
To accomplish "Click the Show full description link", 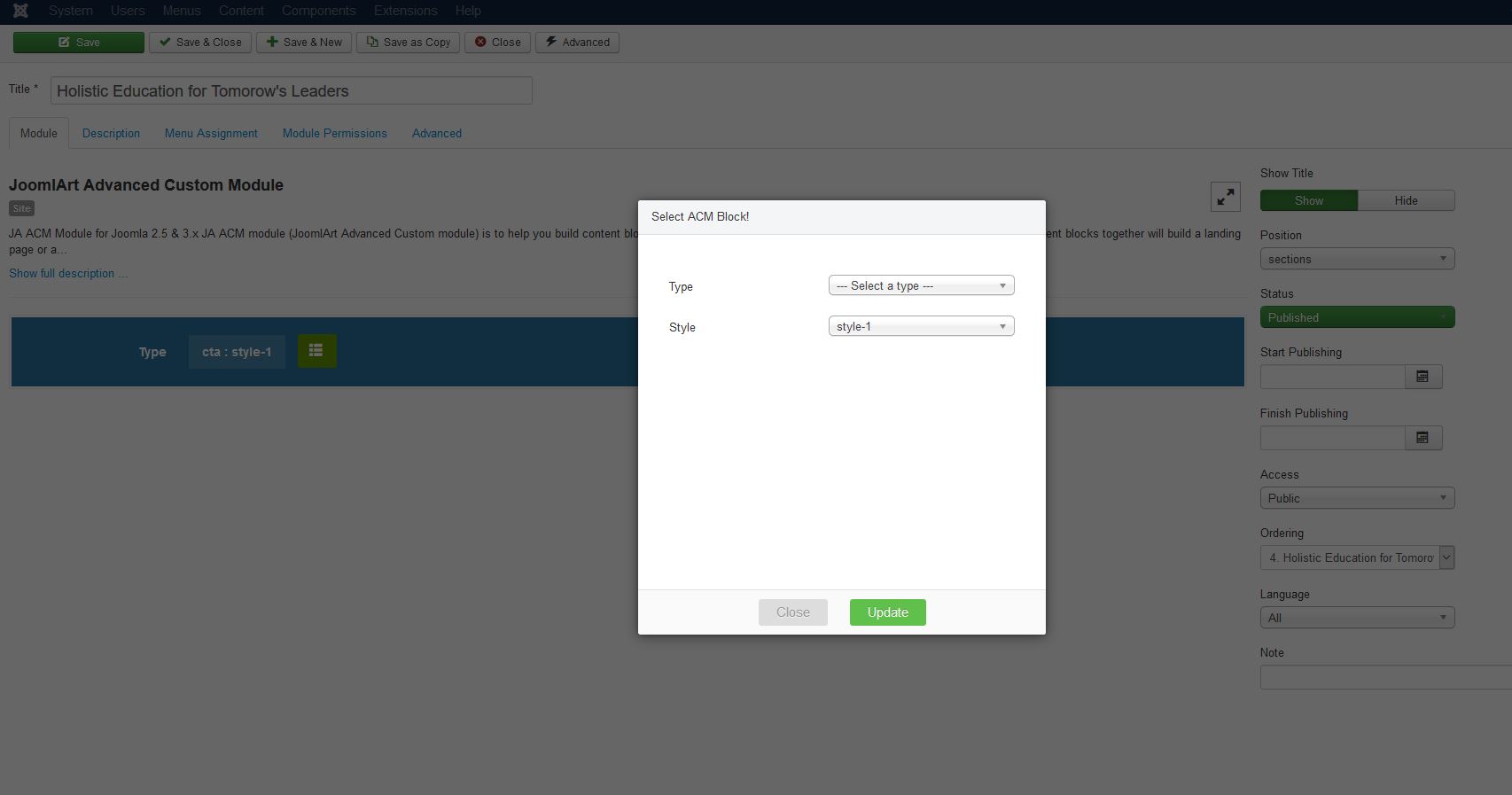I will point(68,273).
